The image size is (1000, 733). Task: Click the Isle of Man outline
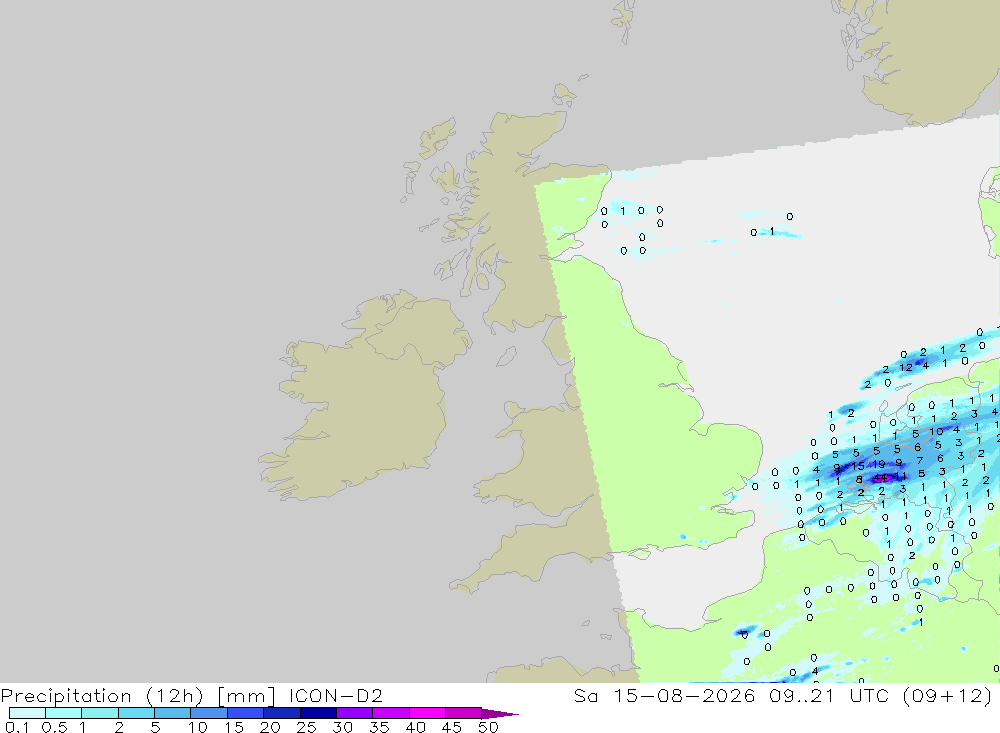[506, 356]
